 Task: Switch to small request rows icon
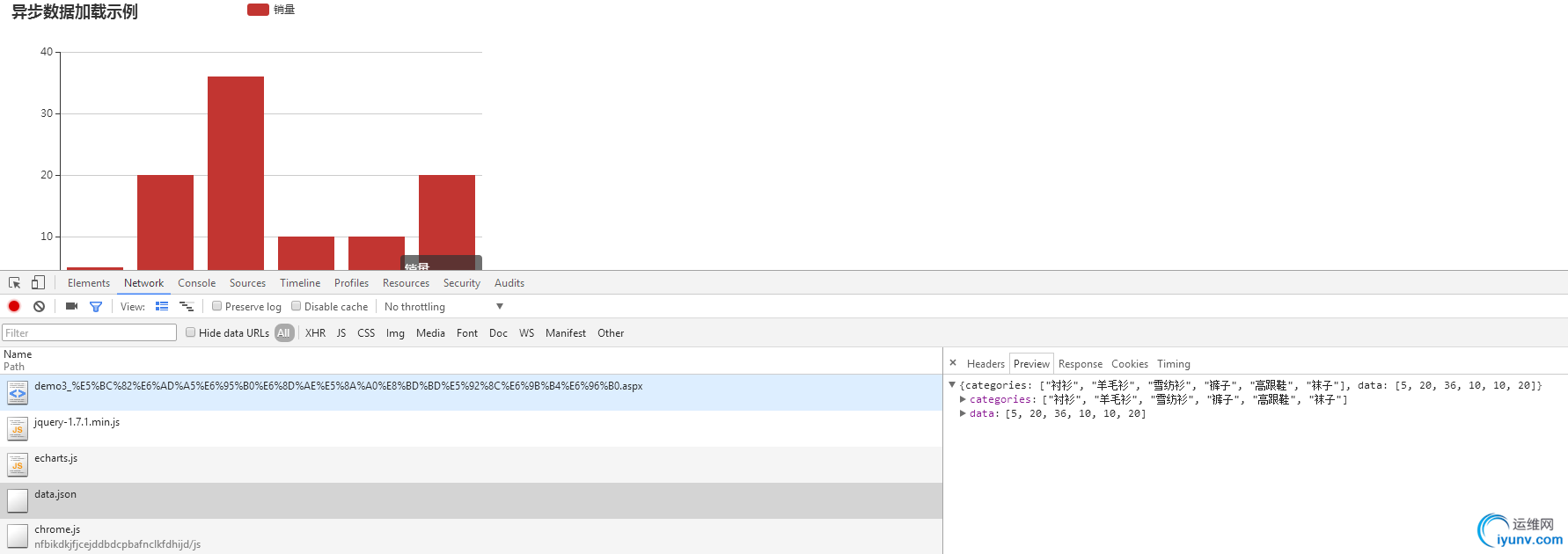[187, 306]
